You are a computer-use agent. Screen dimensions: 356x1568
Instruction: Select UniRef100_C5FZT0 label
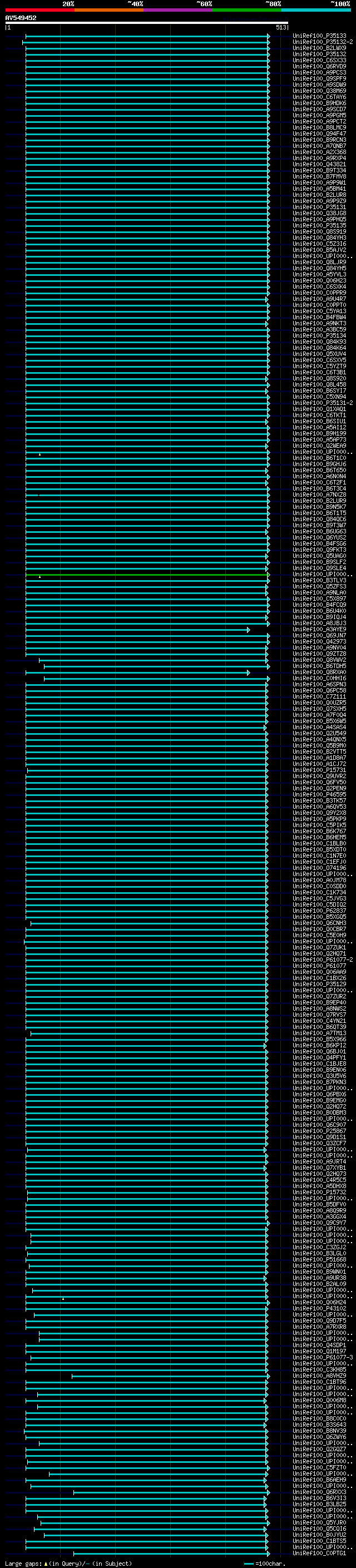click(x=319, y=1468)
